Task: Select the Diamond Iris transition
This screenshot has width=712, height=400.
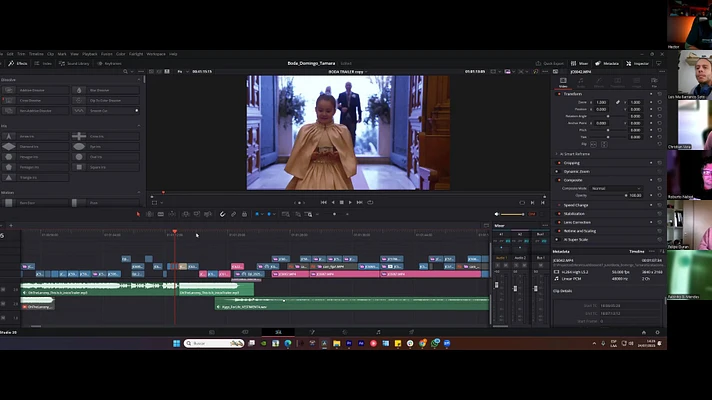Action: coord(35,147)
